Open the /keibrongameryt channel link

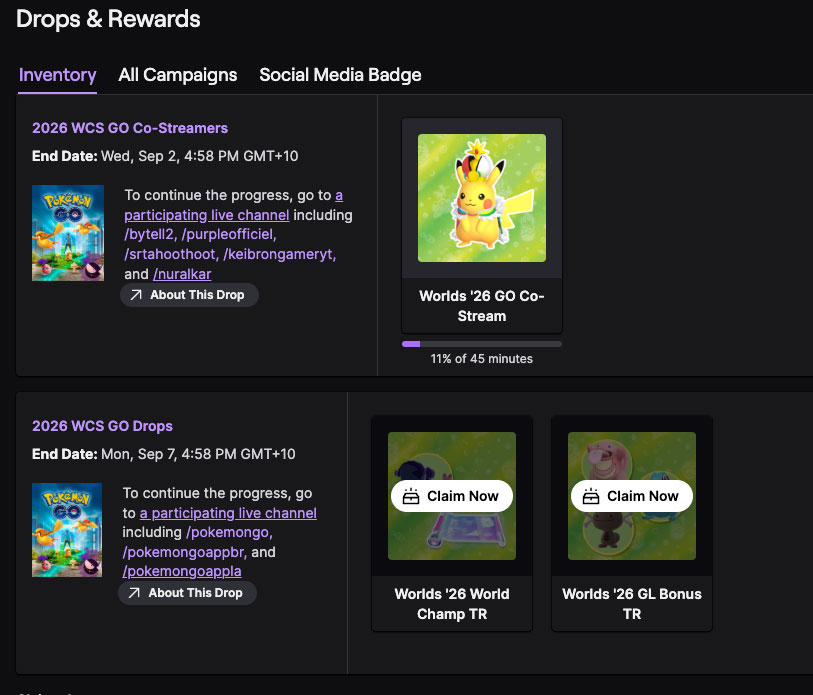point(279,254)
